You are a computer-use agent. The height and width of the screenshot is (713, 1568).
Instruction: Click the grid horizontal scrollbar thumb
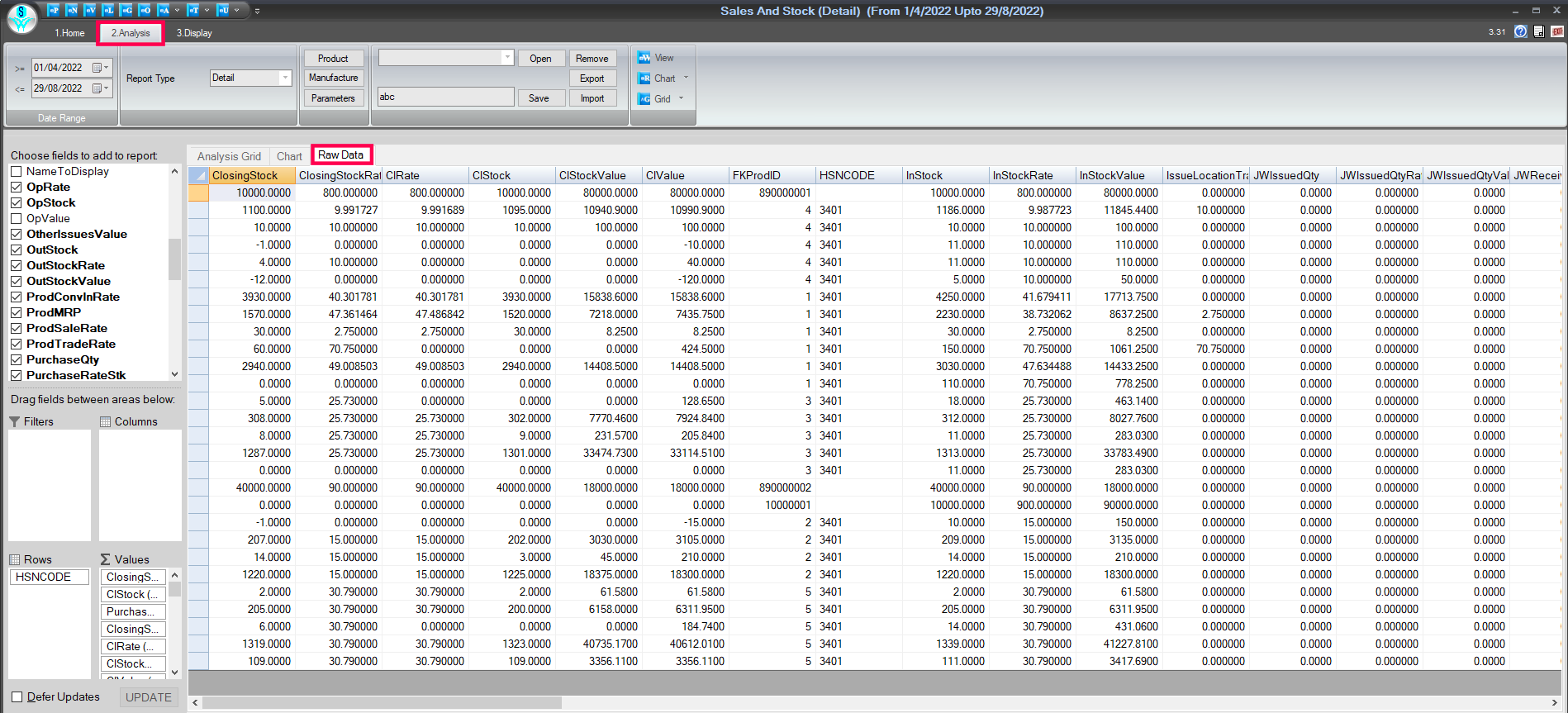pos(382,702)
